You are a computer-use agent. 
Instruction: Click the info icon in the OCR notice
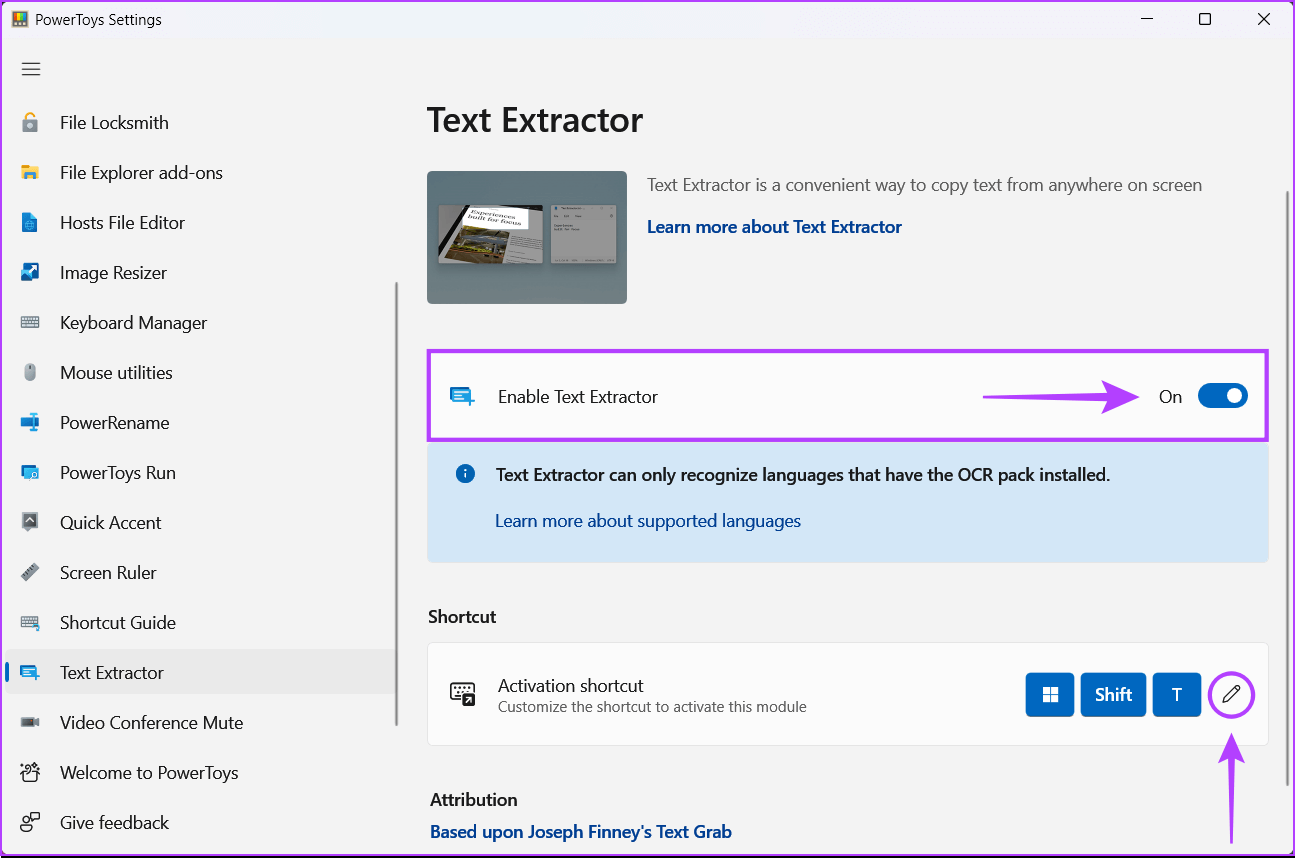(465, 474)
